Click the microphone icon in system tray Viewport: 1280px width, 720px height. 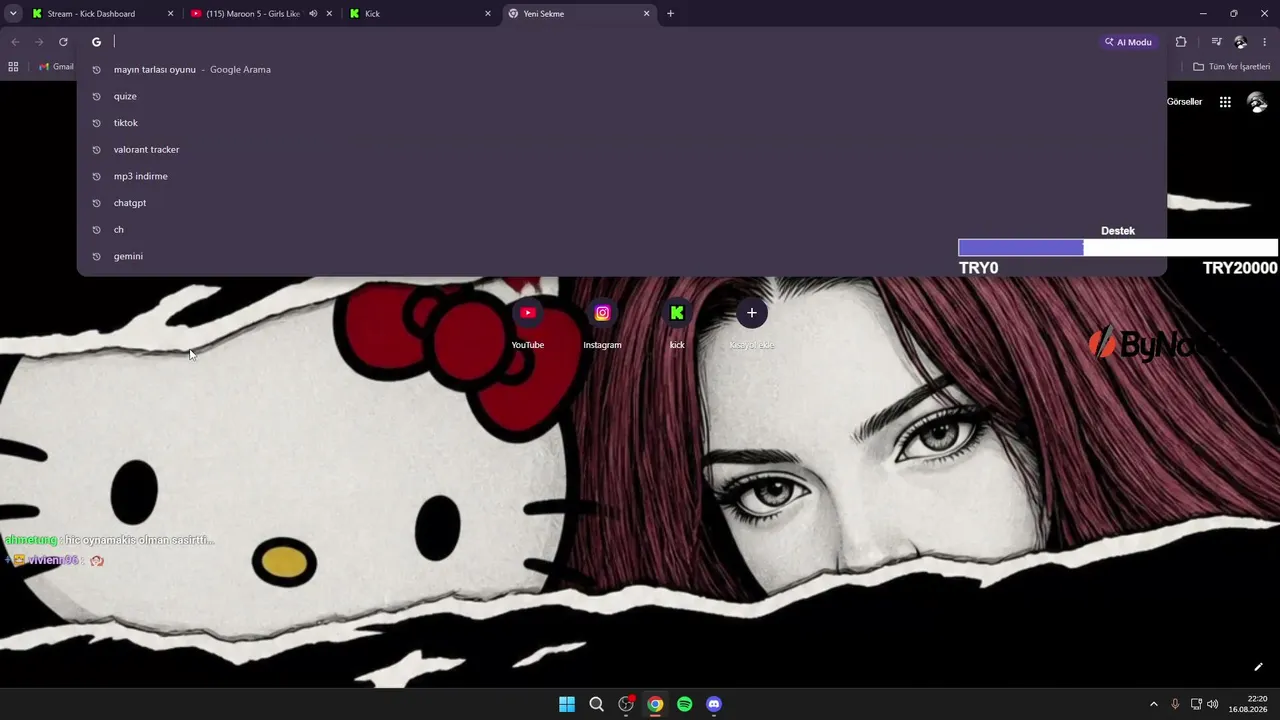coord(1175,704)
